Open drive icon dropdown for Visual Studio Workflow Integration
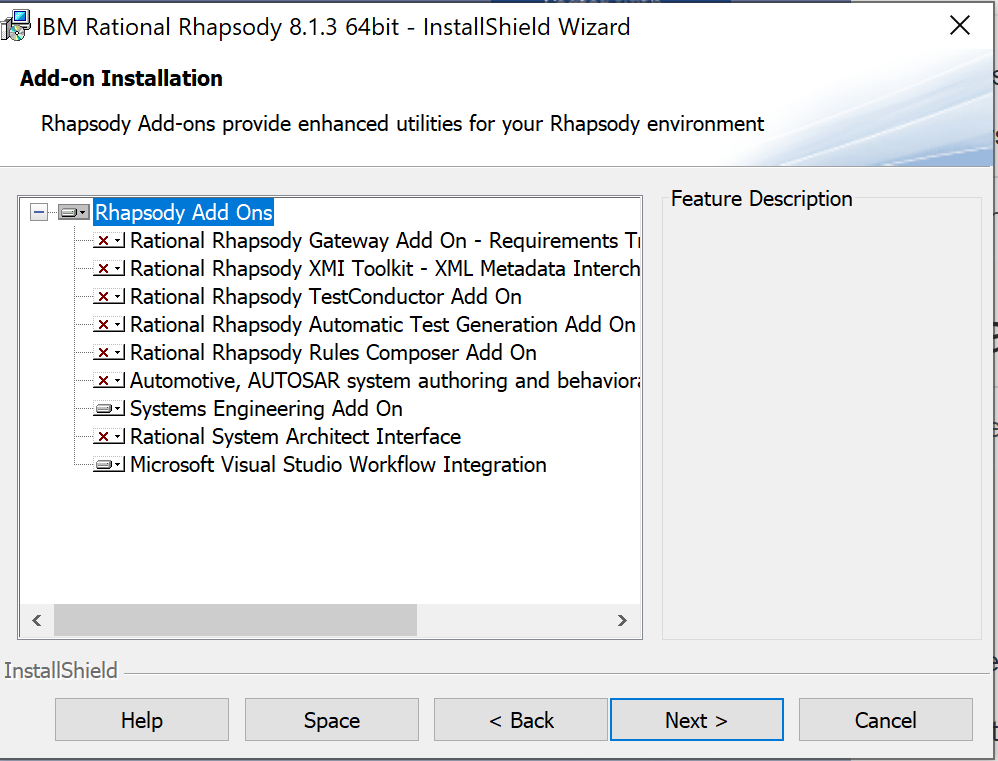Viewport: 998px width, 761px height. pyautogui.click(x=109, y=465)
